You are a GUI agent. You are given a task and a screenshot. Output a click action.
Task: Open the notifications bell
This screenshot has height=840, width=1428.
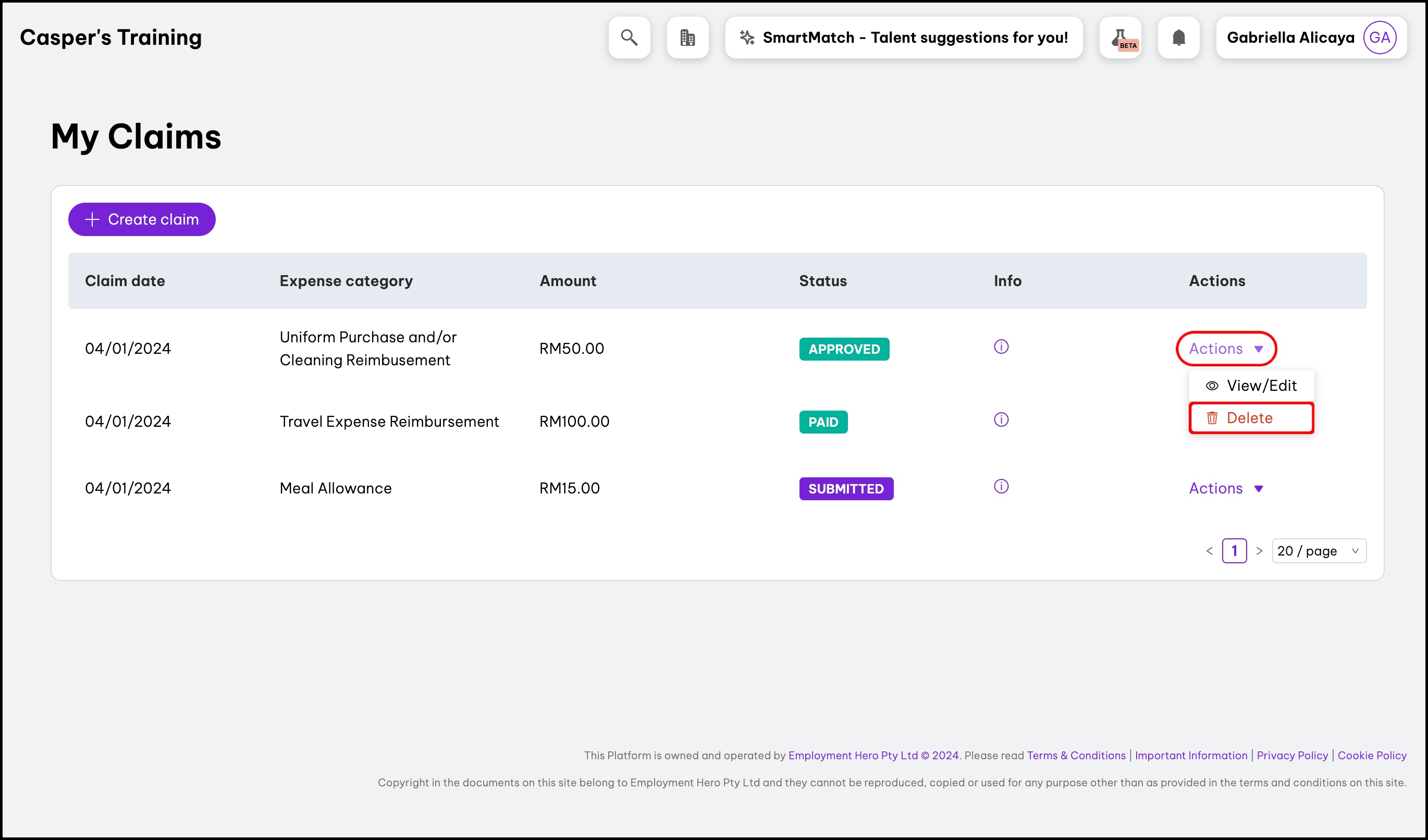pyautogui.click(x=1179, y=38)
